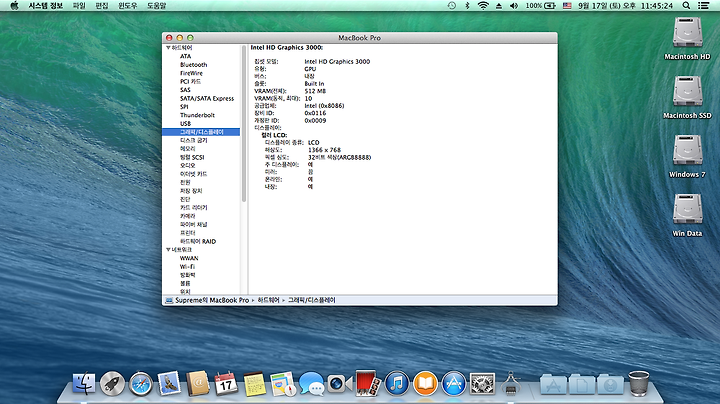Click System Information chip icon in Dock
Viewport: 720px width, 404px height.
tap(510, 384)
